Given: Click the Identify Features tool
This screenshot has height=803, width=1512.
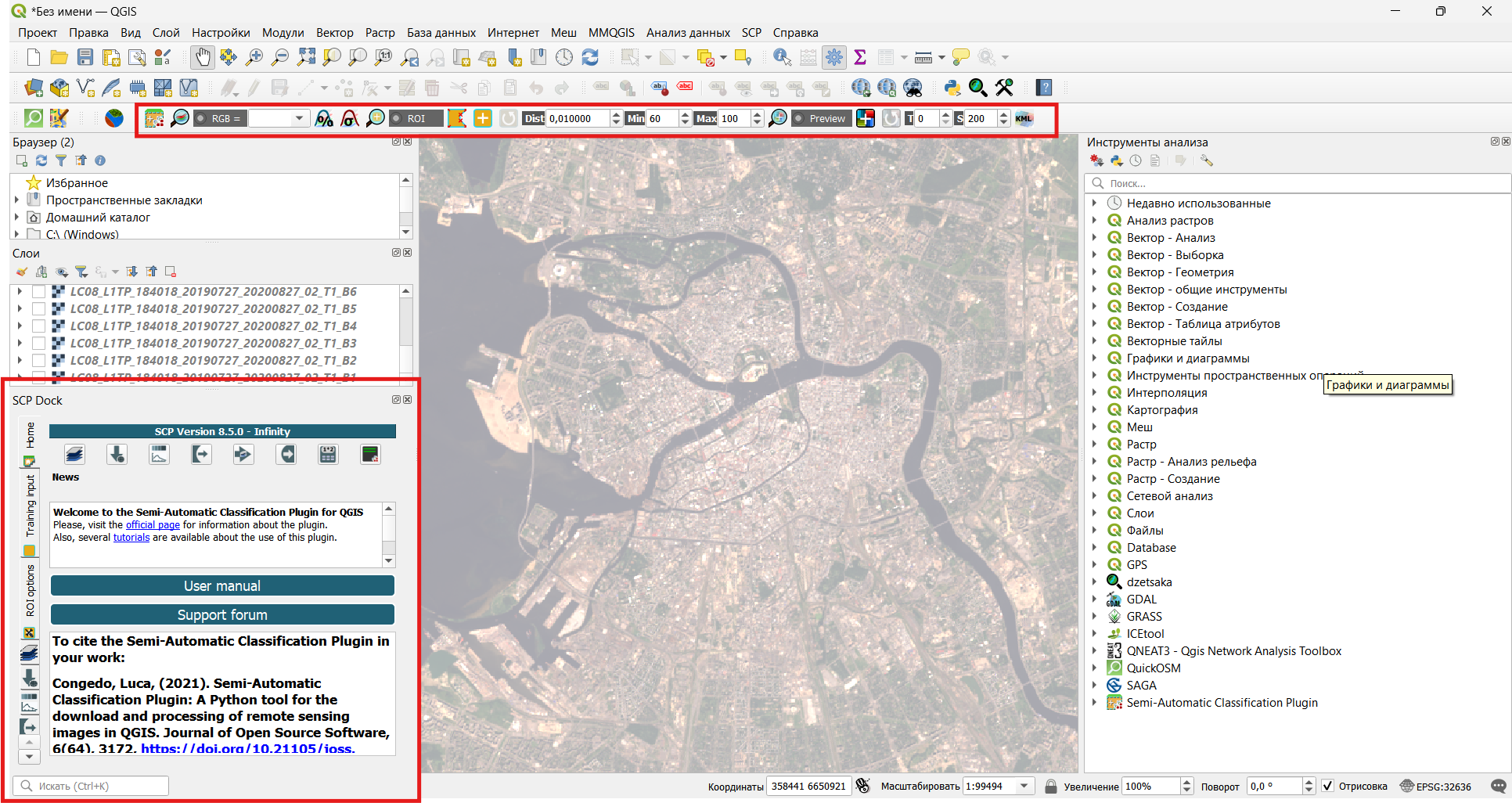Looking at the screenshot, I should coord(781,57).
